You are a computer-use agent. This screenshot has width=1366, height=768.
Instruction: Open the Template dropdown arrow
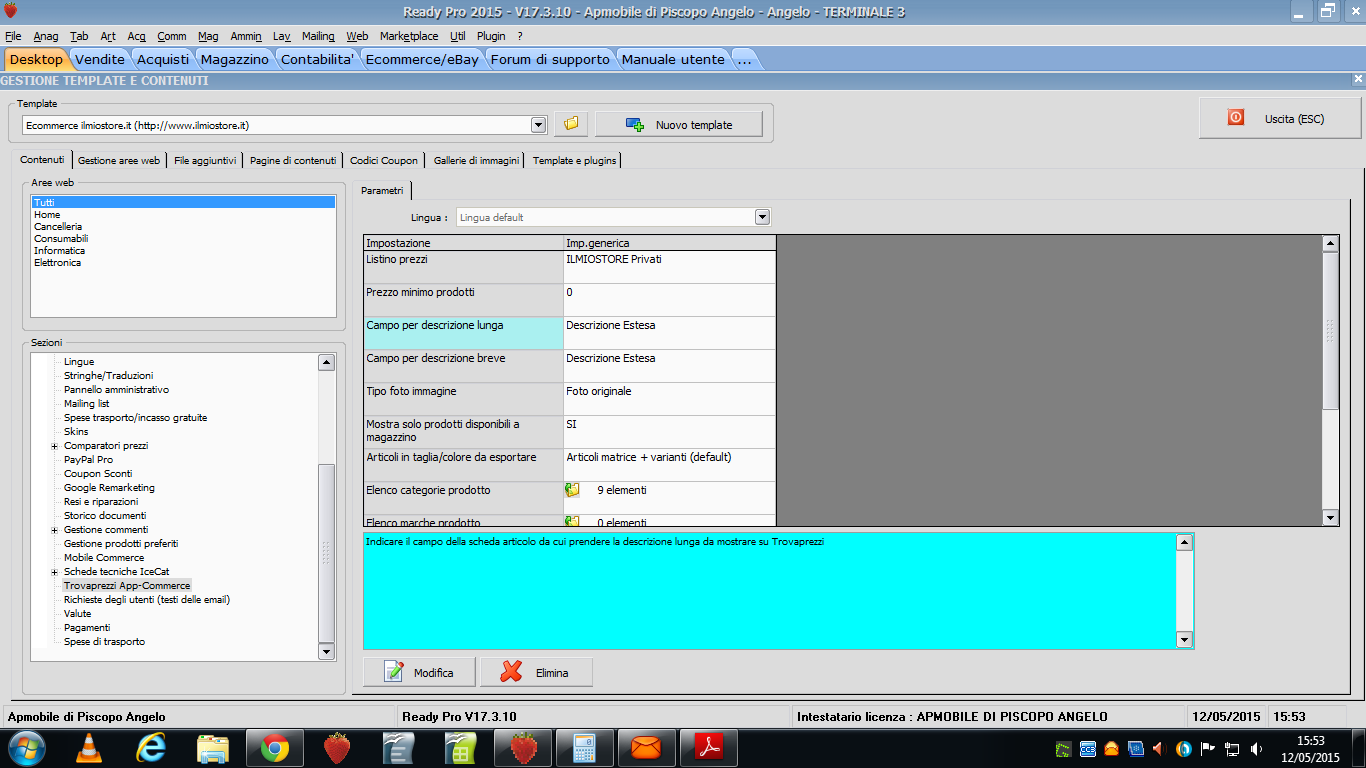pyautogui.click(x=539, y=125)
